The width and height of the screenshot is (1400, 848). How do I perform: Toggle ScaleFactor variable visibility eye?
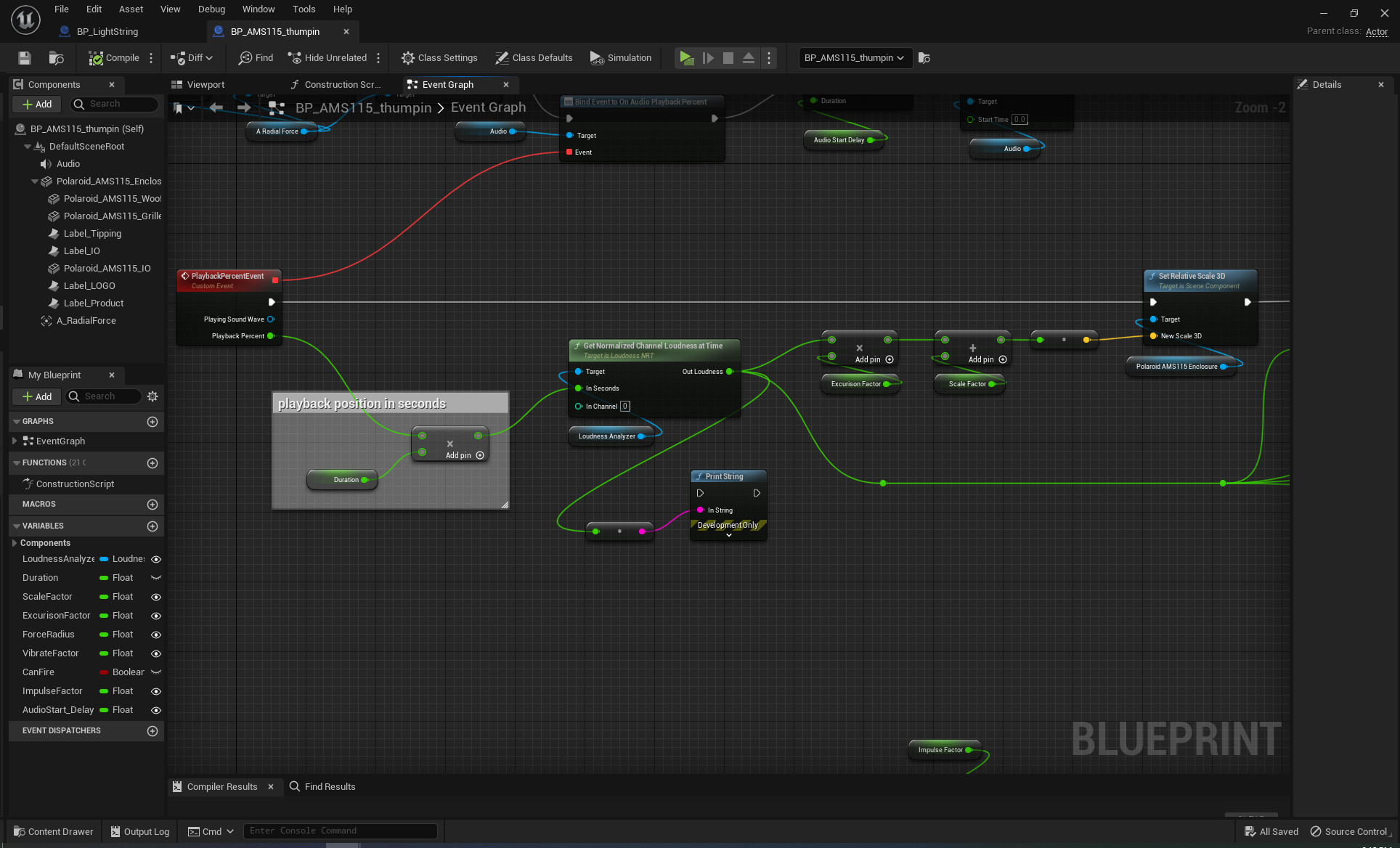[x=155, y=597]
